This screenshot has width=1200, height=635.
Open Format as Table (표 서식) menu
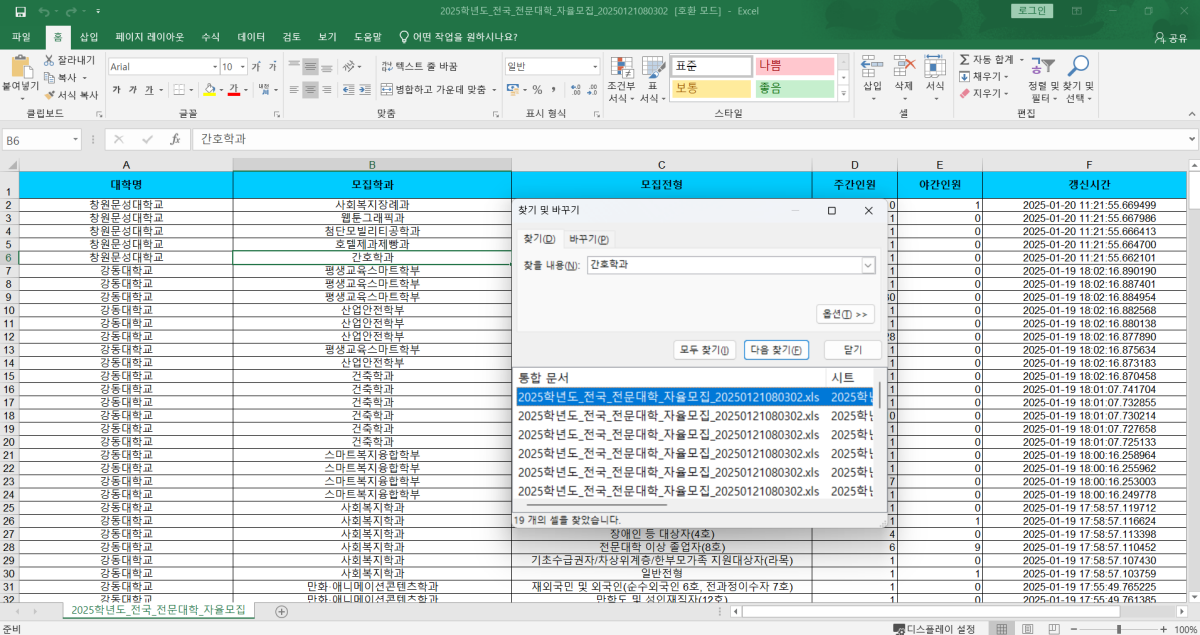pos(652,79)
